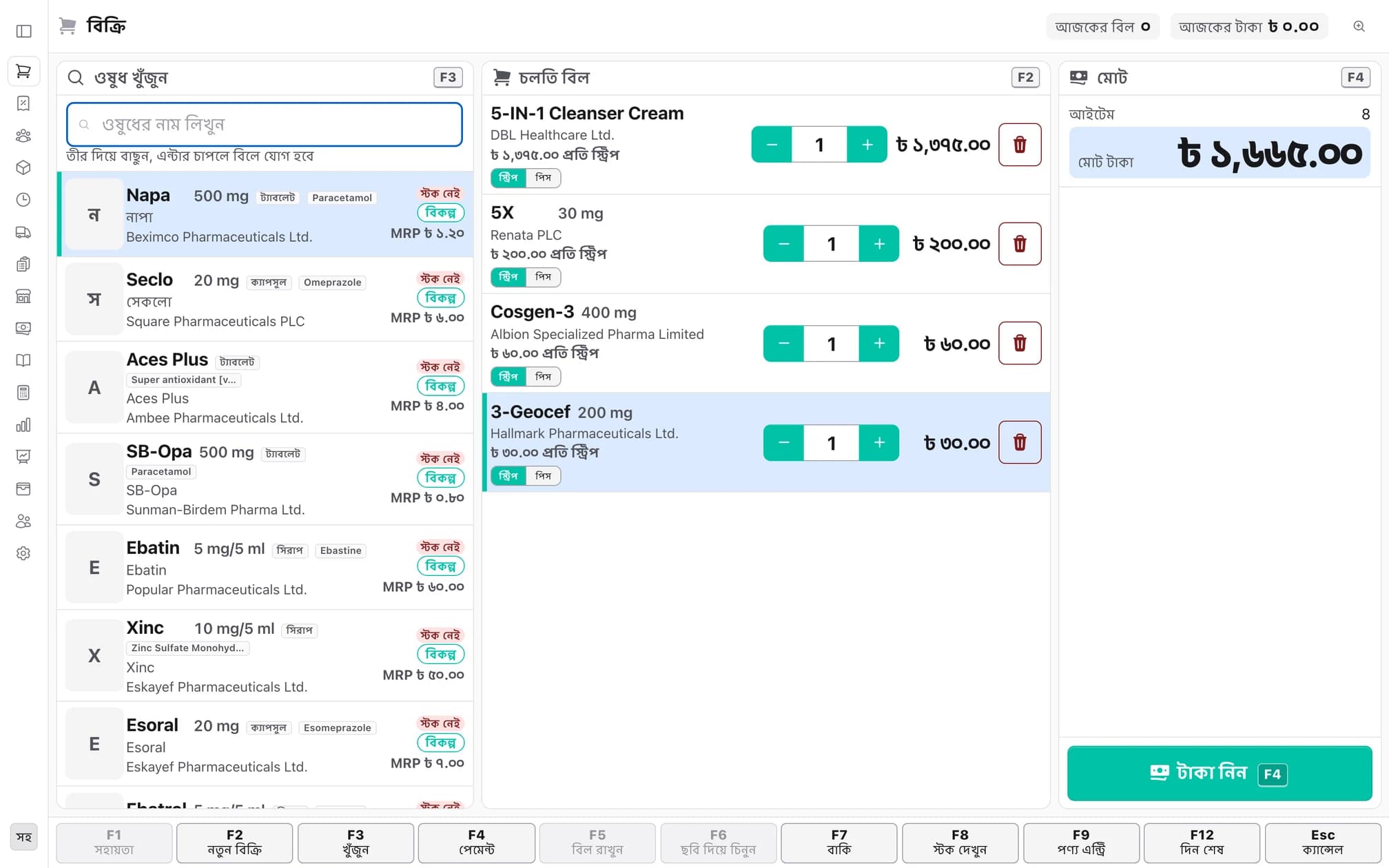Collapse the sidebar panel icon

pos(23,31)
